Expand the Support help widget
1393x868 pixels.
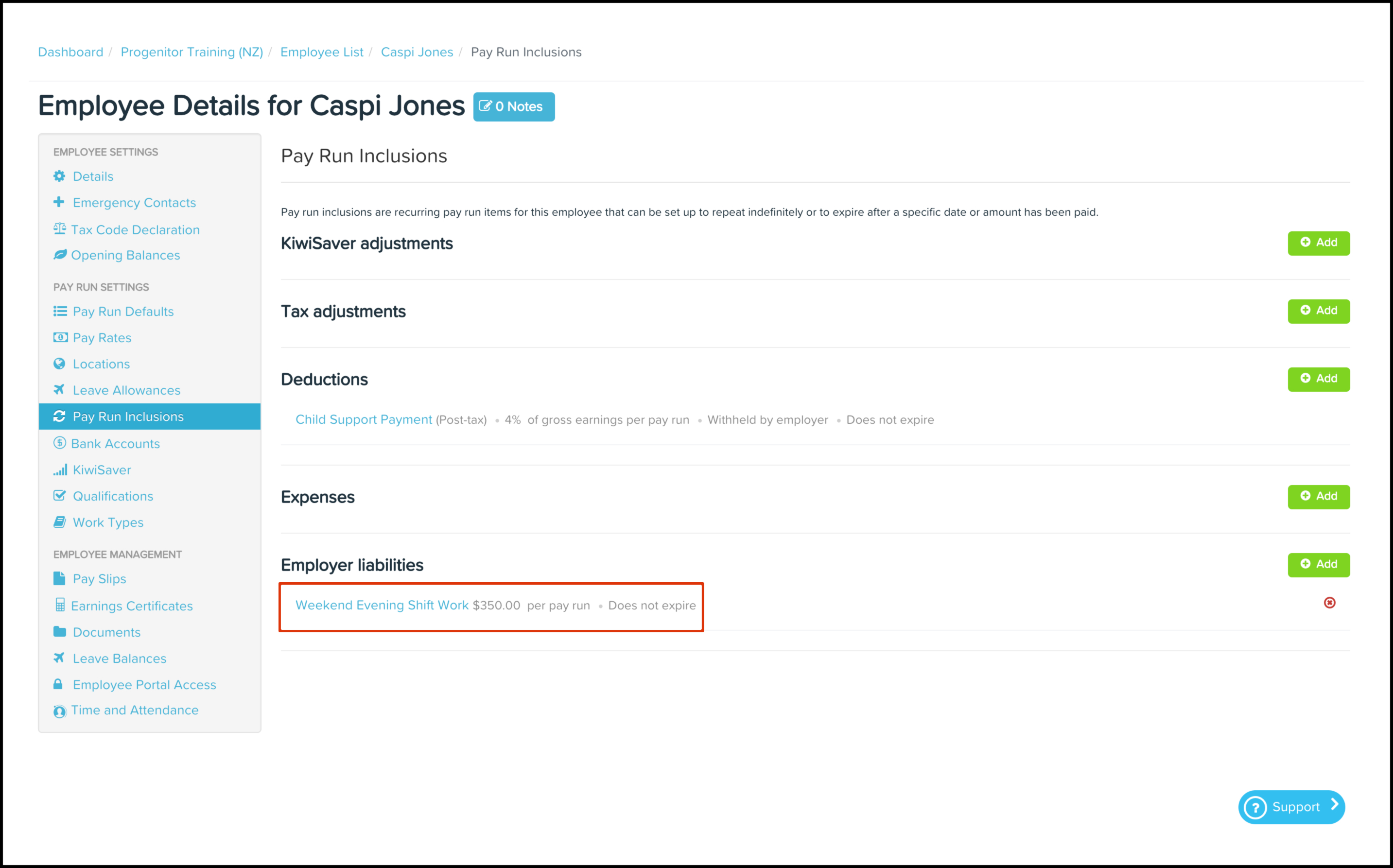click(x=1291, y=807)
